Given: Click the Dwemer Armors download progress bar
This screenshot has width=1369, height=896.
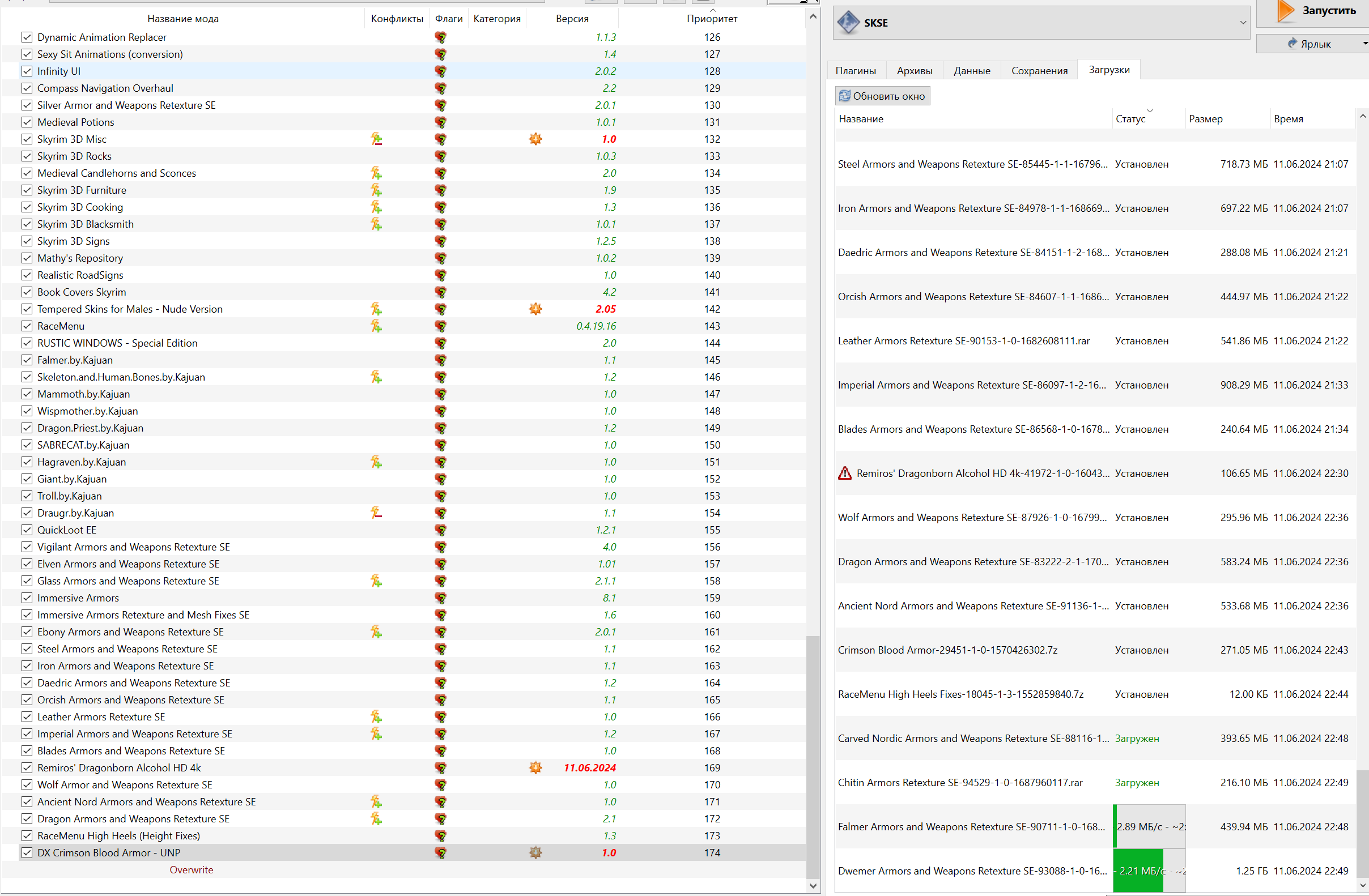Looking at the screenshot, I should [x=1148, y=871].
